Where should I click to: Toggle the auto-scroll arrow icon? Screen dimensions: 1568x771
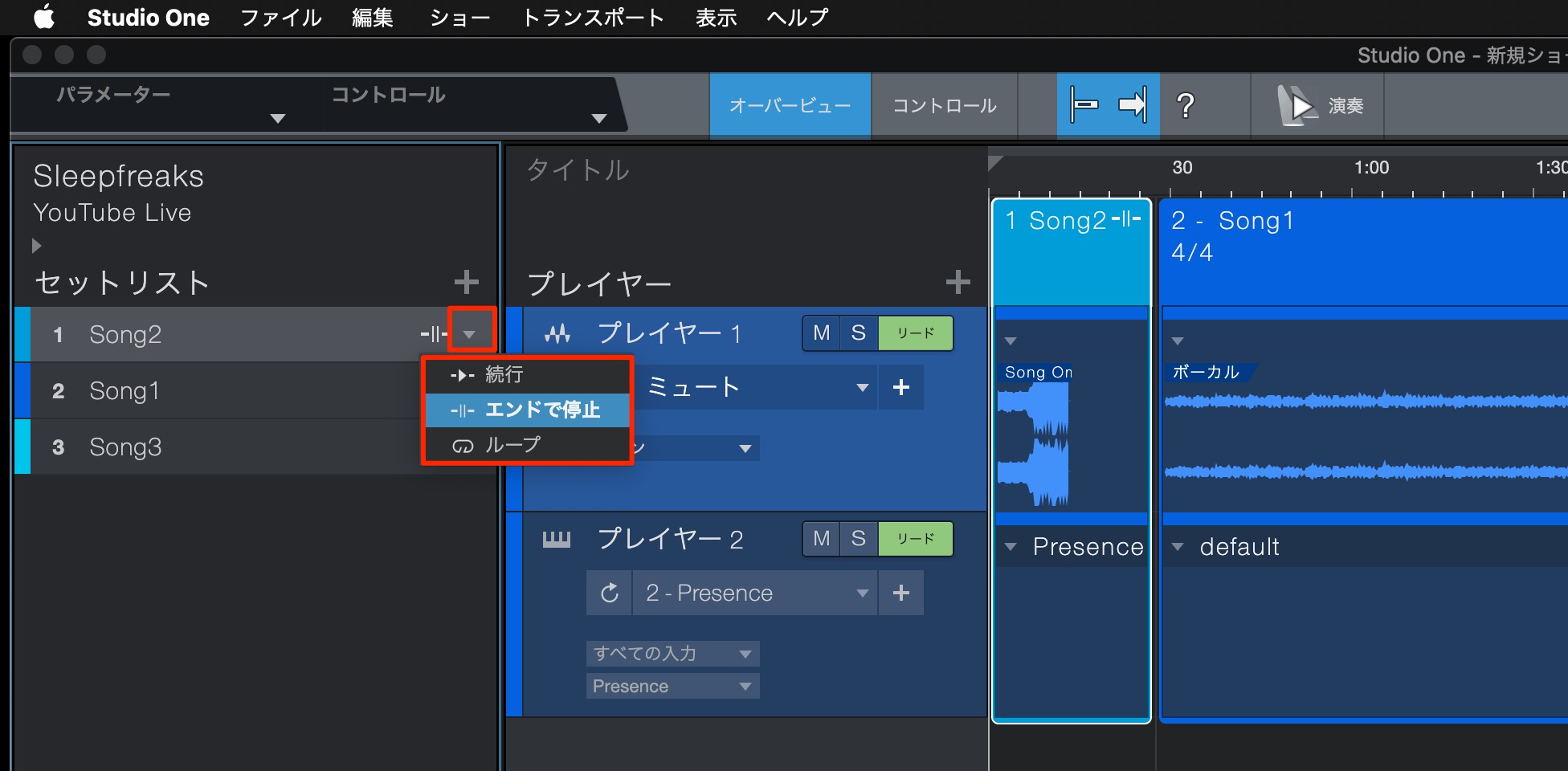(1133, 105)
